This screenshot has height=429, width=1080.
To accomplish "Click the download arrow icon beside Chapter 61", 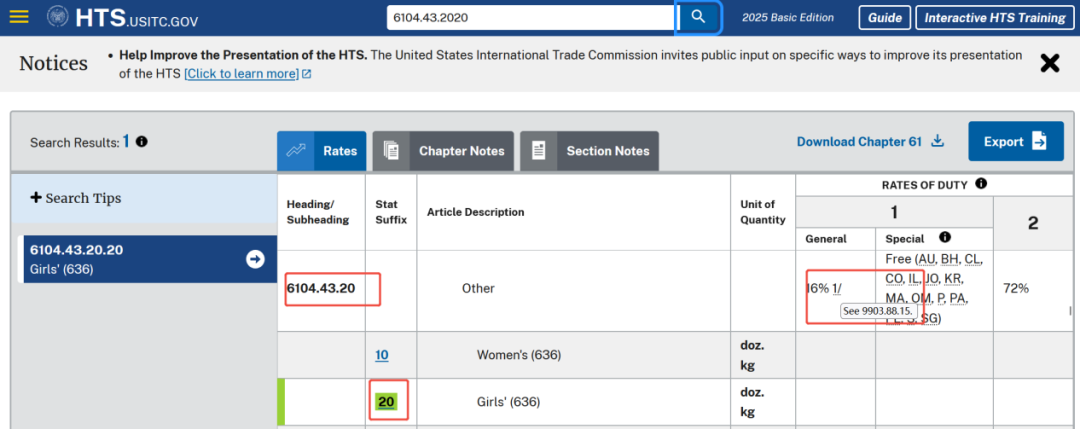I will coord(937,141).
